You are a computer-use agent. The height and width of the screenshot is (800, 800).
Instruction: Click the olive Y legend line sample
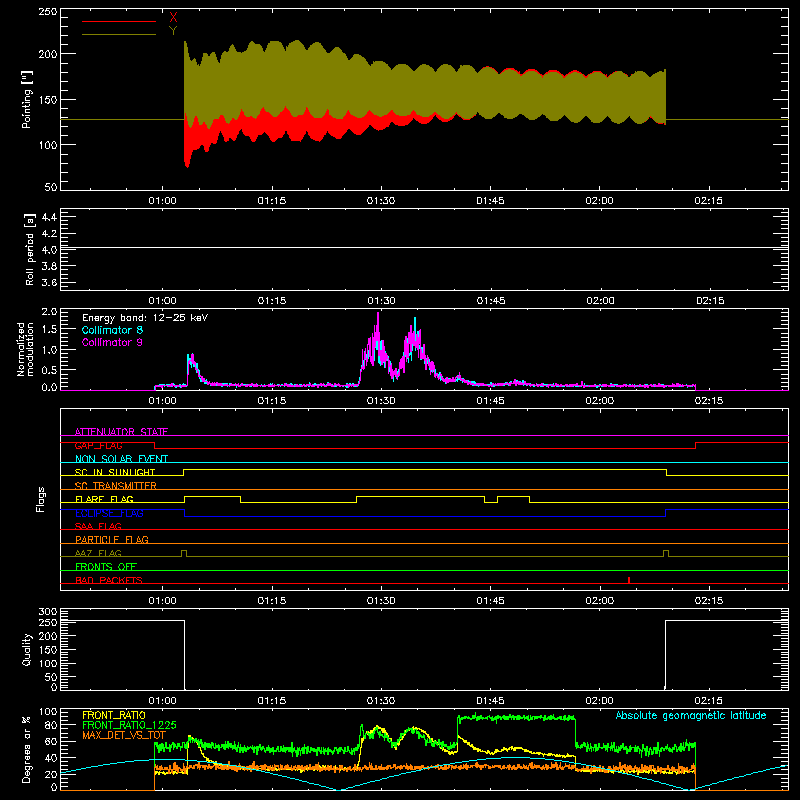click(x=119, y=34)
